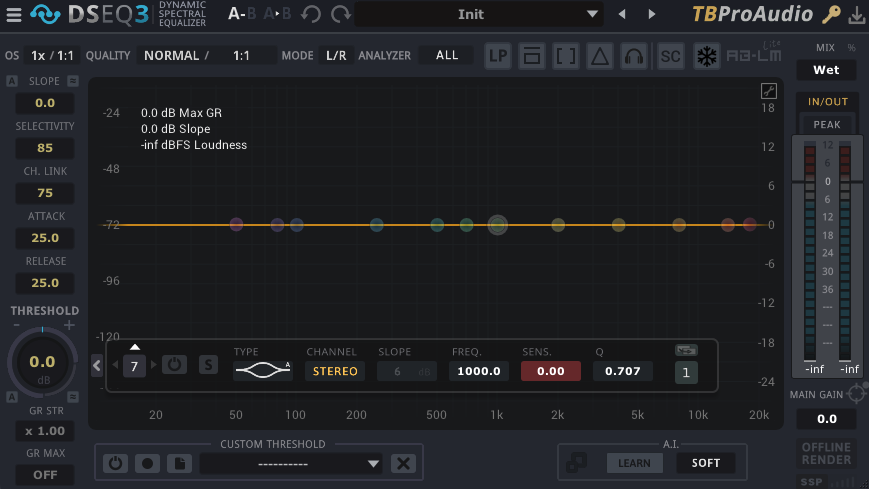Select the 1k band node on graph

(498, 225)
